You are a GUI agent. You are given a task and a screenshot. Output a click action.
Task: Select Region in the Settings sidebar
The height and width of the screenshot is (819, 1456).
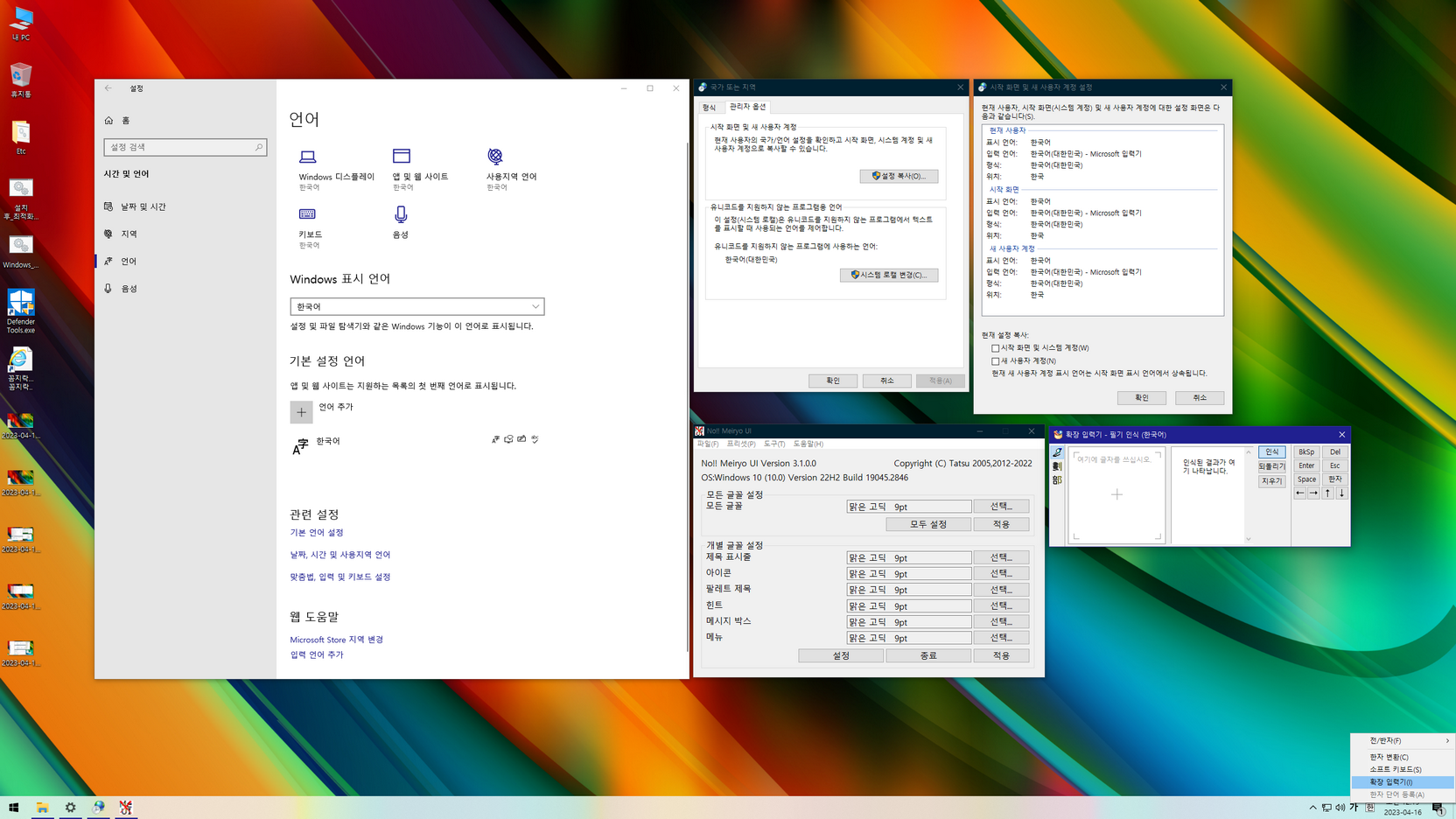click(x=185, y=234)
